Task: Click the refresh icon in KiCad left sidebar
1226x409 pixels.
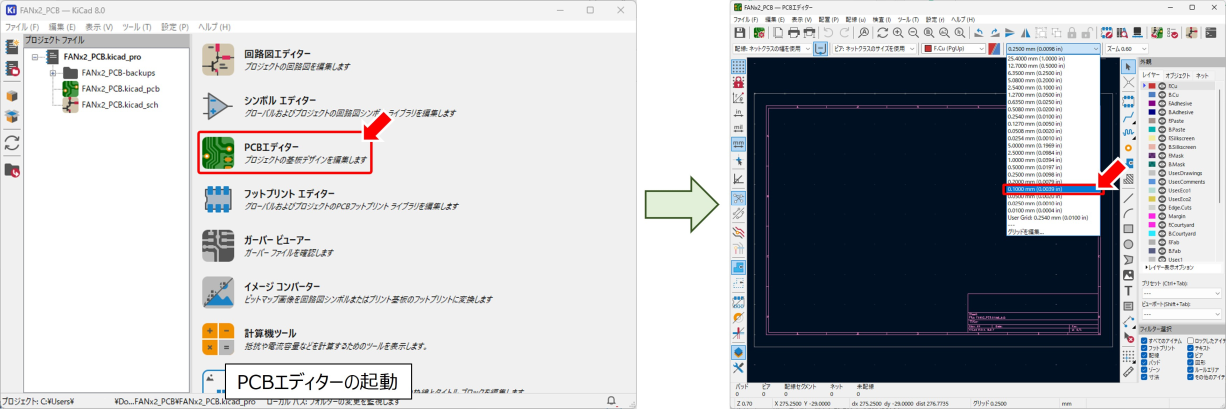Action: point(12,143)
